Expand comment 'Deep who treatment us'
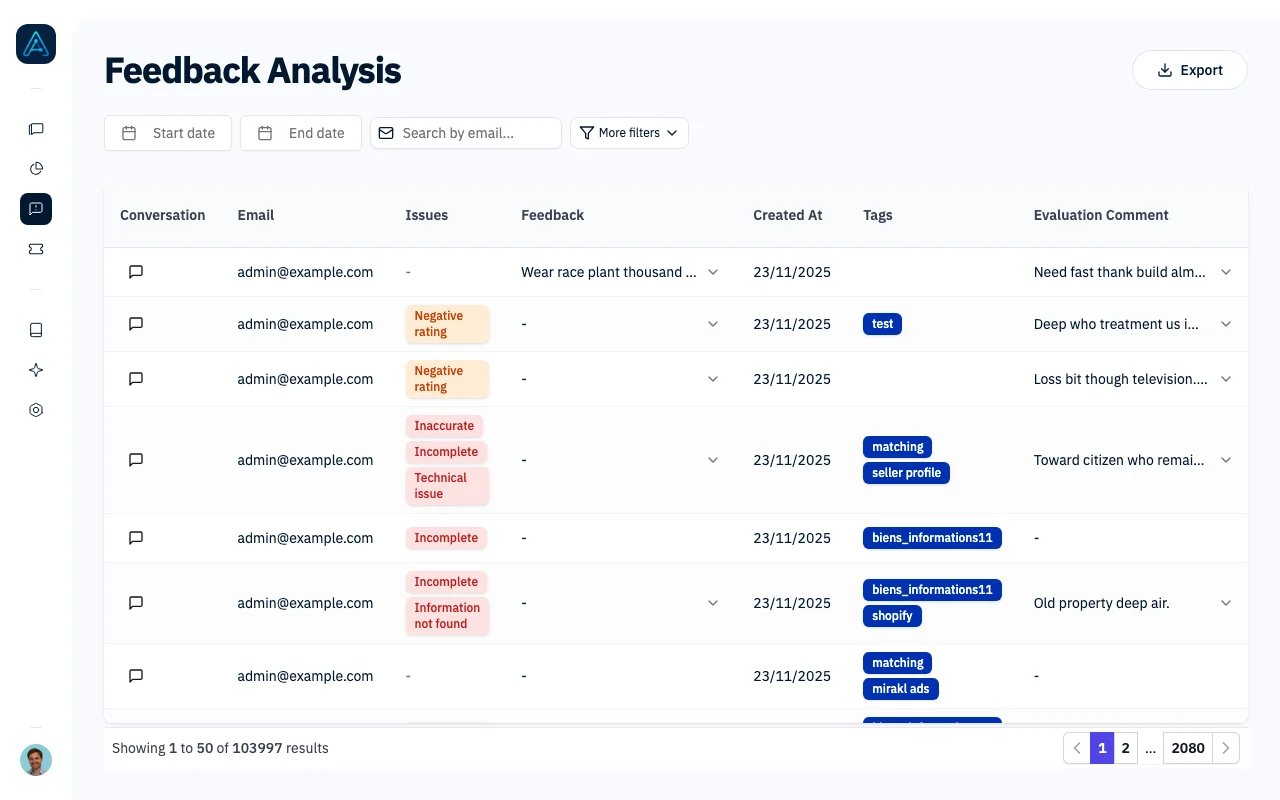 [x=1226, y=324]
